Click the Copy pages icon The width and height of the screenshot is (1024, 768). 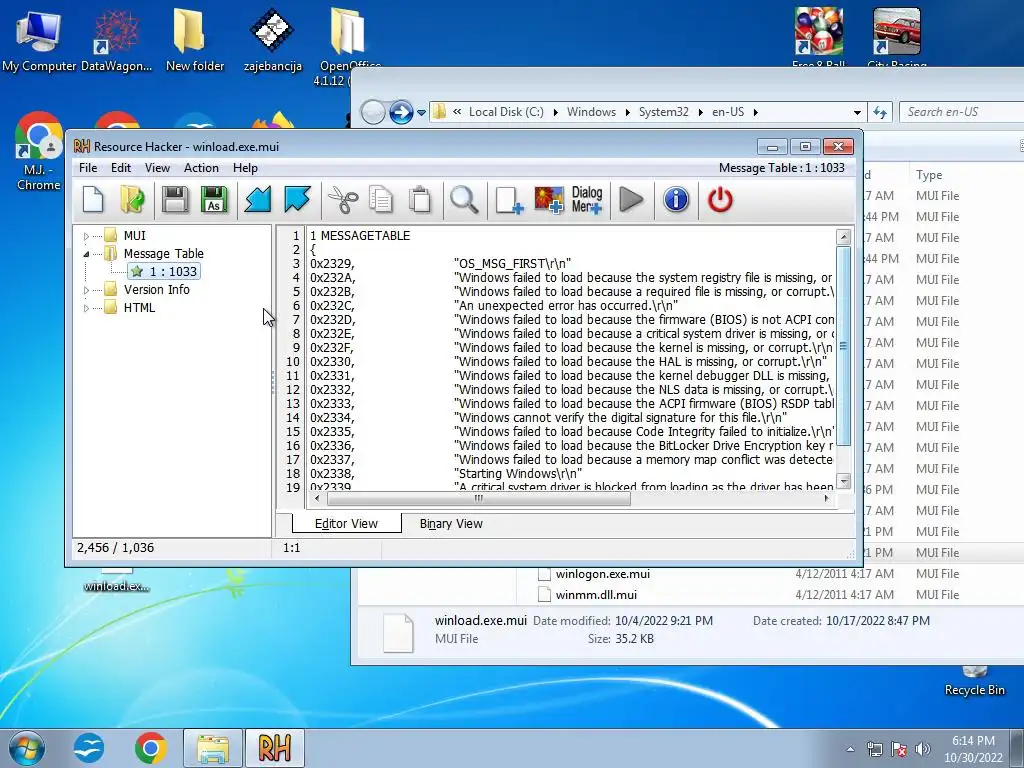tap(381, 199)
